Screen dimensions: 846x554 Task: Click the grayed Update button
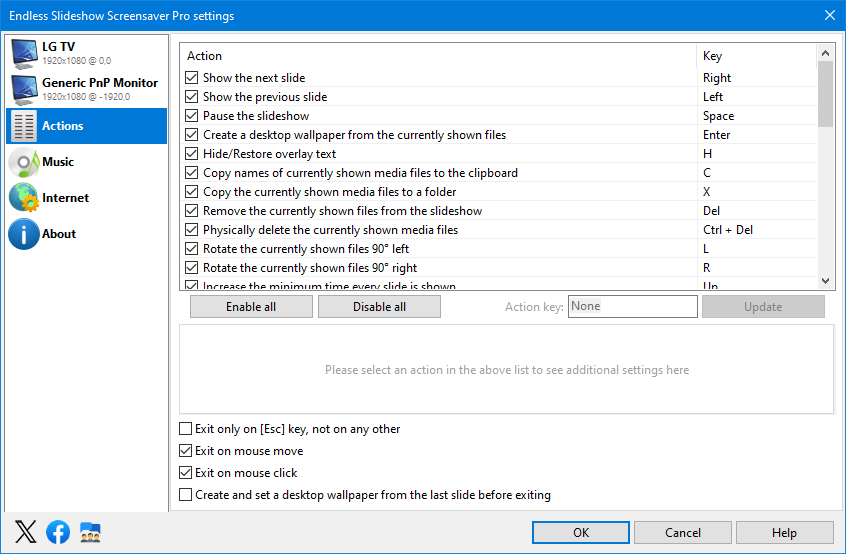pos(763,306)
